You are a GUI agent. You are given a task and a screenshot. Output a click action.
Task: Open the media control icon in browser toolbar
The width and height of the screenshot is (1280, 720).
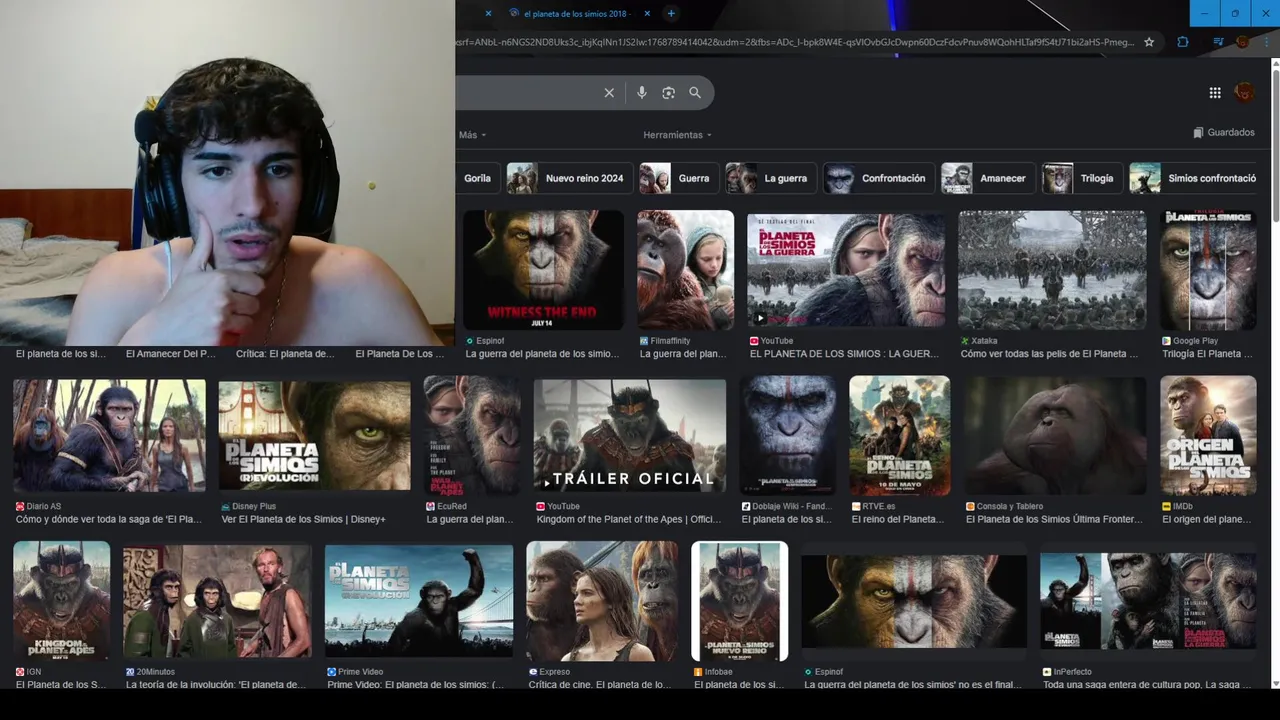point(1218,42)
